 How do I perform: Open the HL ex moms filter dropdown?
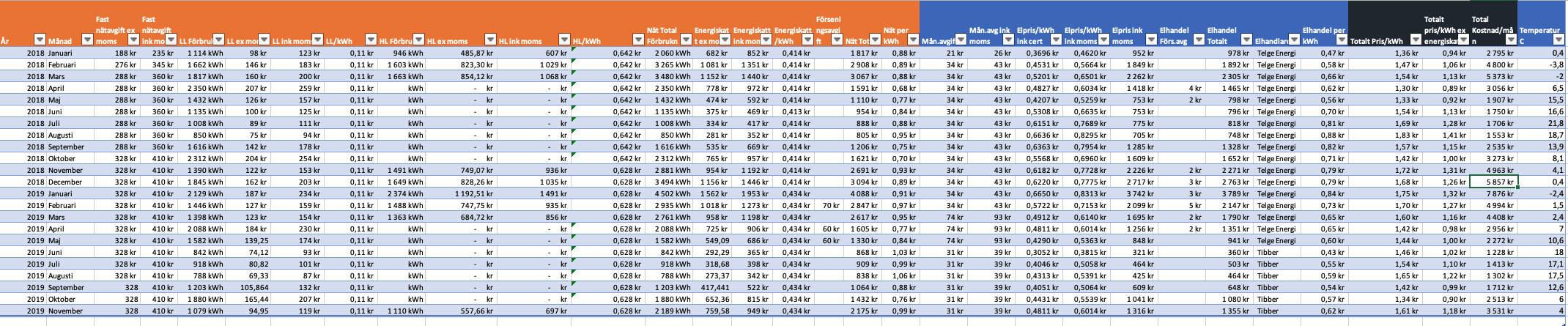click(x=489, y=41)
